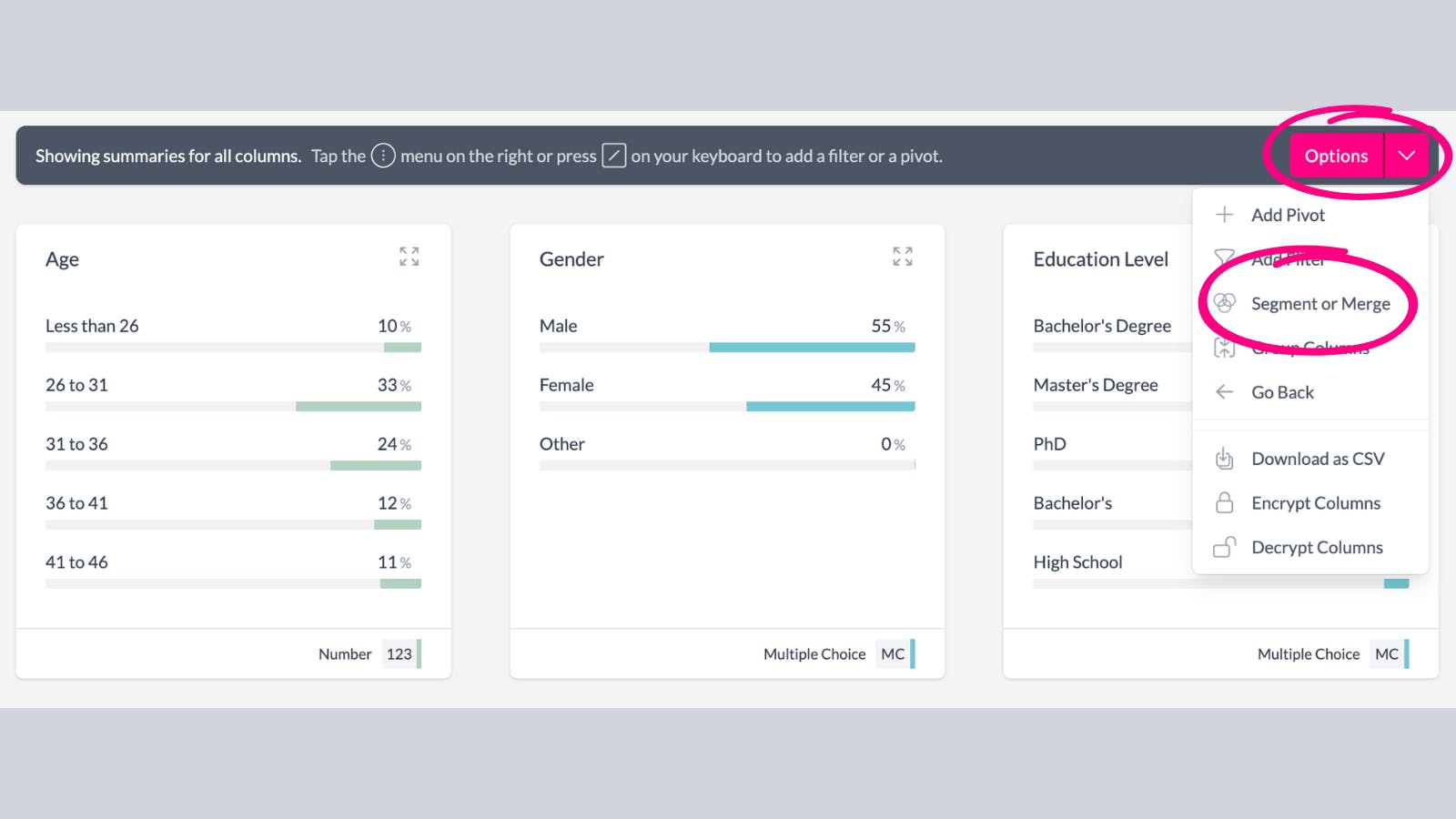This screenshot has height=819, width=1456.
Task: Click the Education Level card title
Action: [1100, 259]
